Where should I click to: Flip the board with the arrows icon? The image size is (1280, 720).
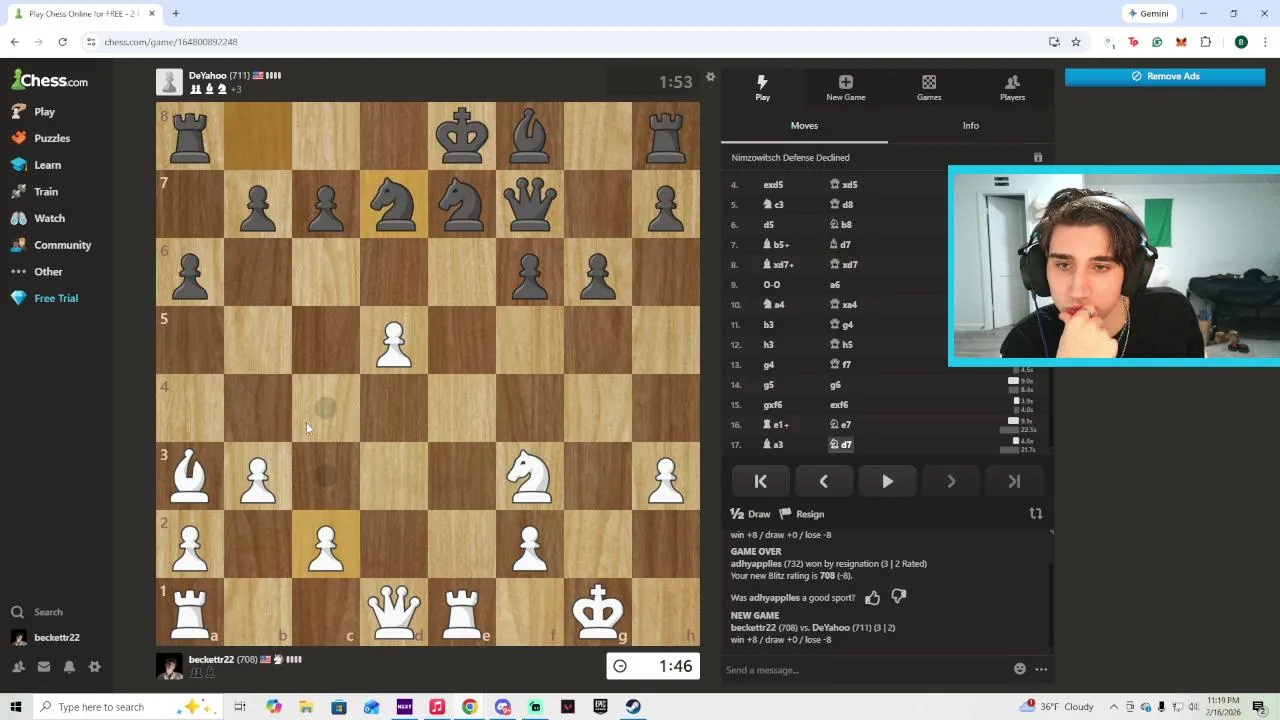point(1036,514)
